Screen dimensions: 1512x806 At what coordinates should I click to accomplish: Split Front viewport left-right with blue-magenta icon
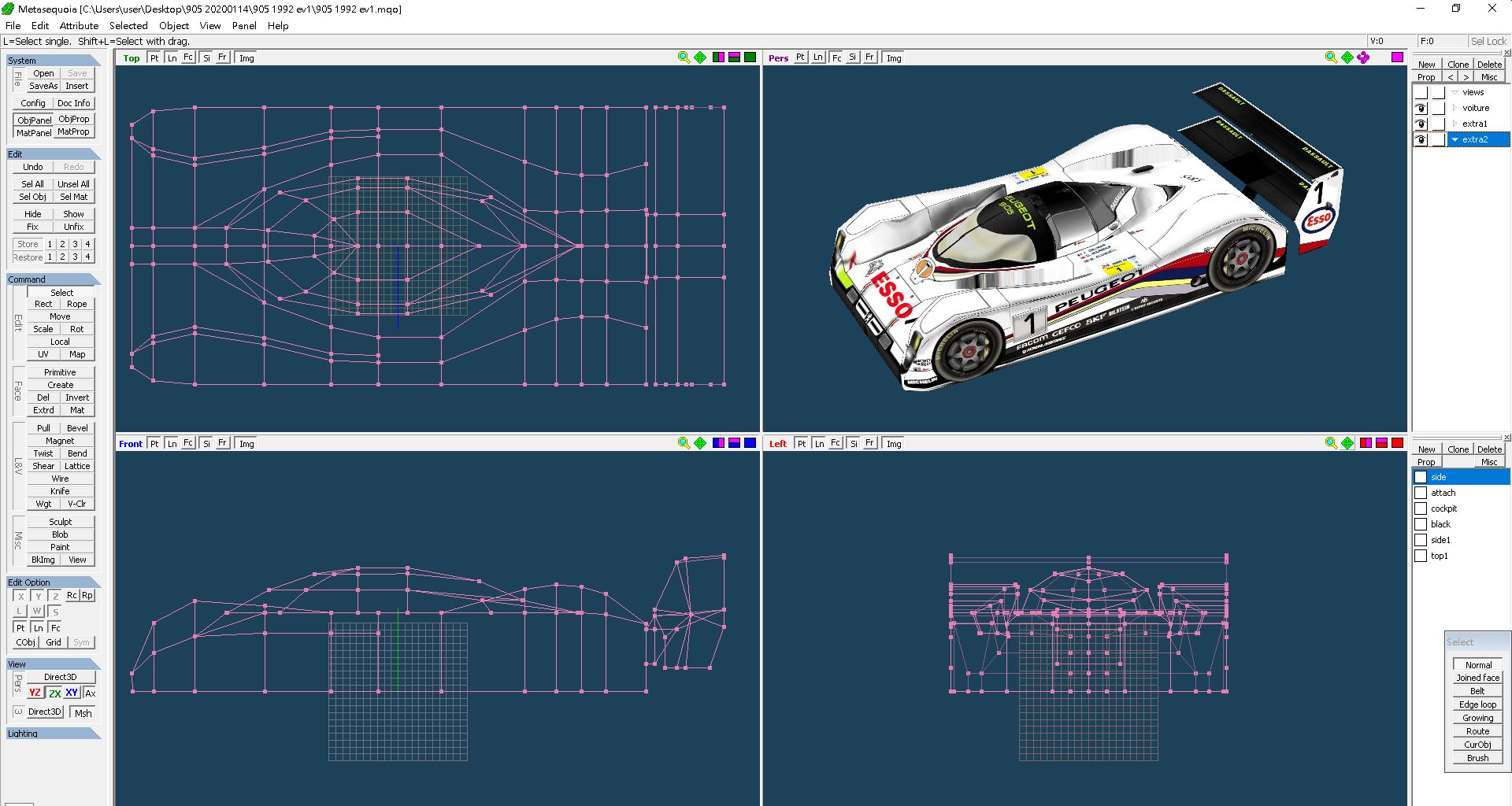[718, 443]
